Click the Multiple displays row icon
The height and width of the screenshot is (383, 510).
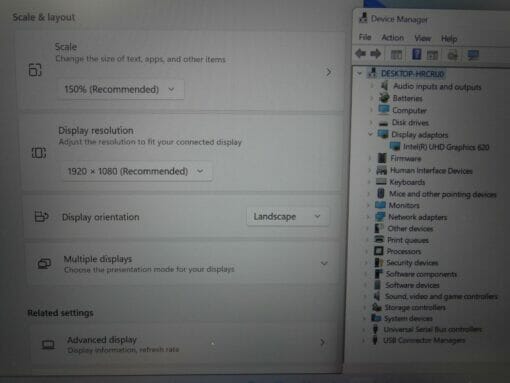(x=44, y=263)
